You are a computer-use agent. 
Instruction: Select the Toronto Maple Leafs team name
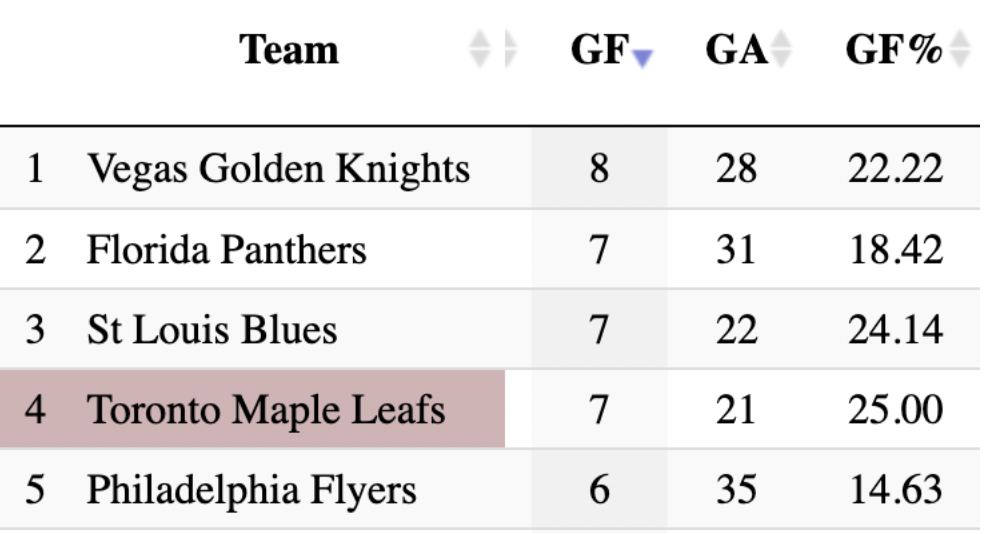(266, 409)
